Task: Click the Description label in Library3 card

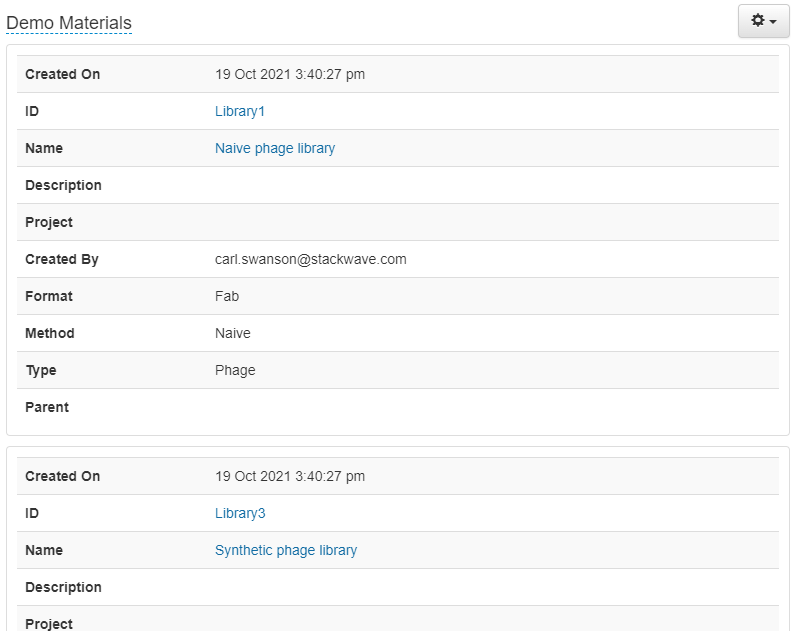Action: (63, 587)
